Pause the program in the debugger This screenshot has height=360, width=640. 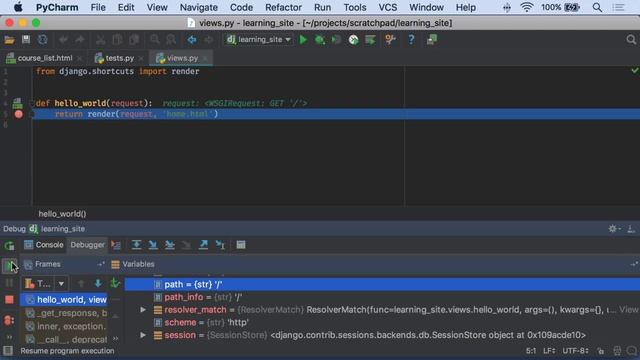click(x=9, y=283)
